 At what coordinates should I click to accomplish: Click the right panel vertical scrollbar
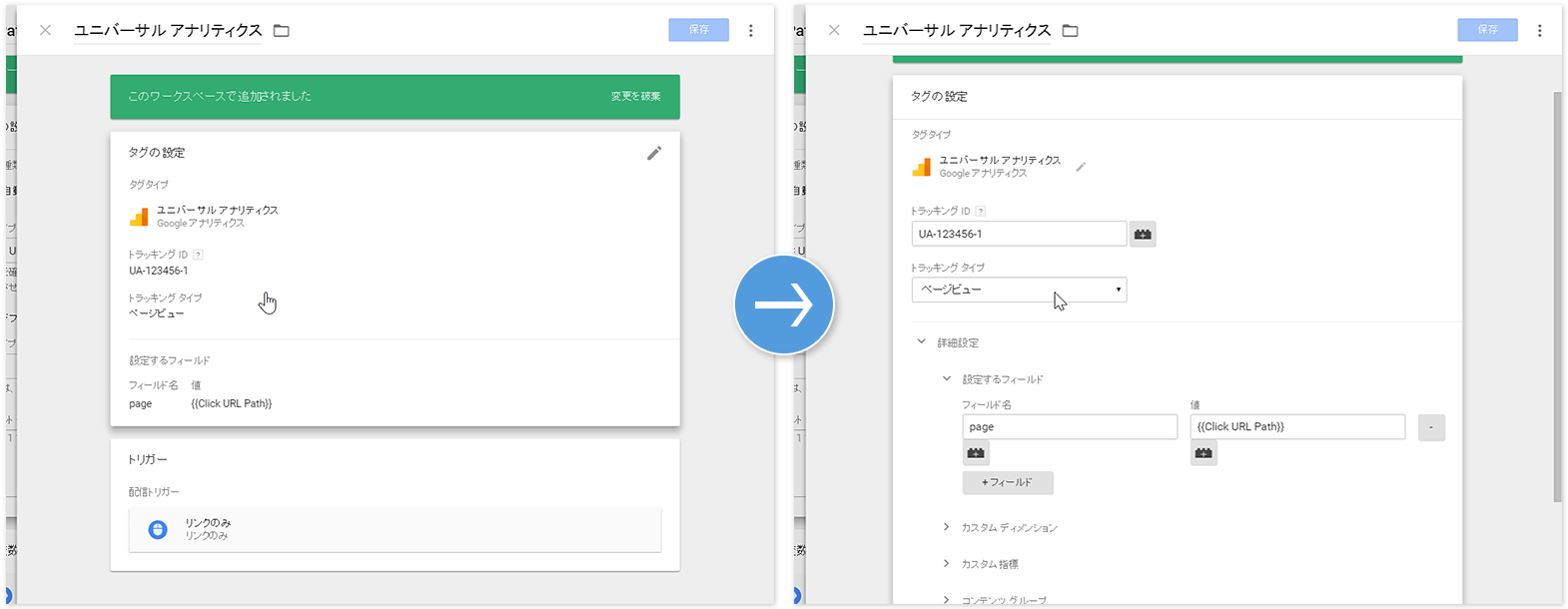[x=1557, y=297]
